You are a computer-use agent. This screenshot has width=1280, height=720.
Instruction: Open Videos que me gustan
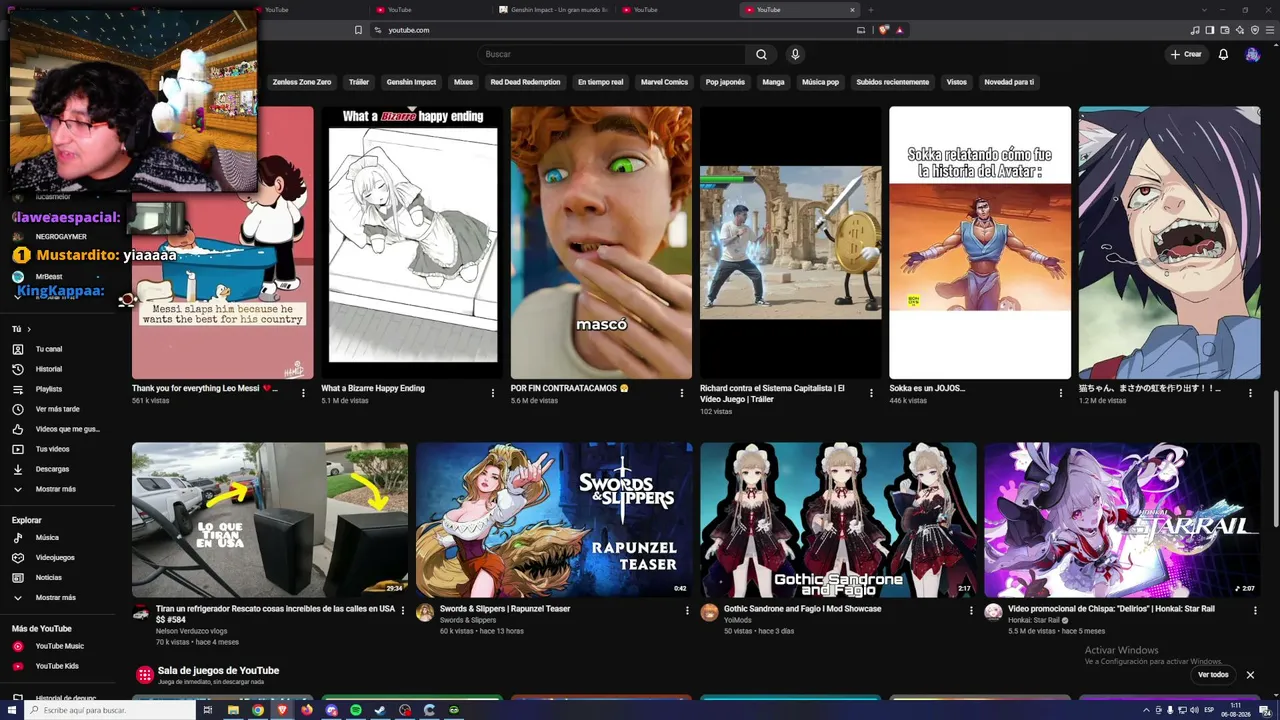coord(56,429)
